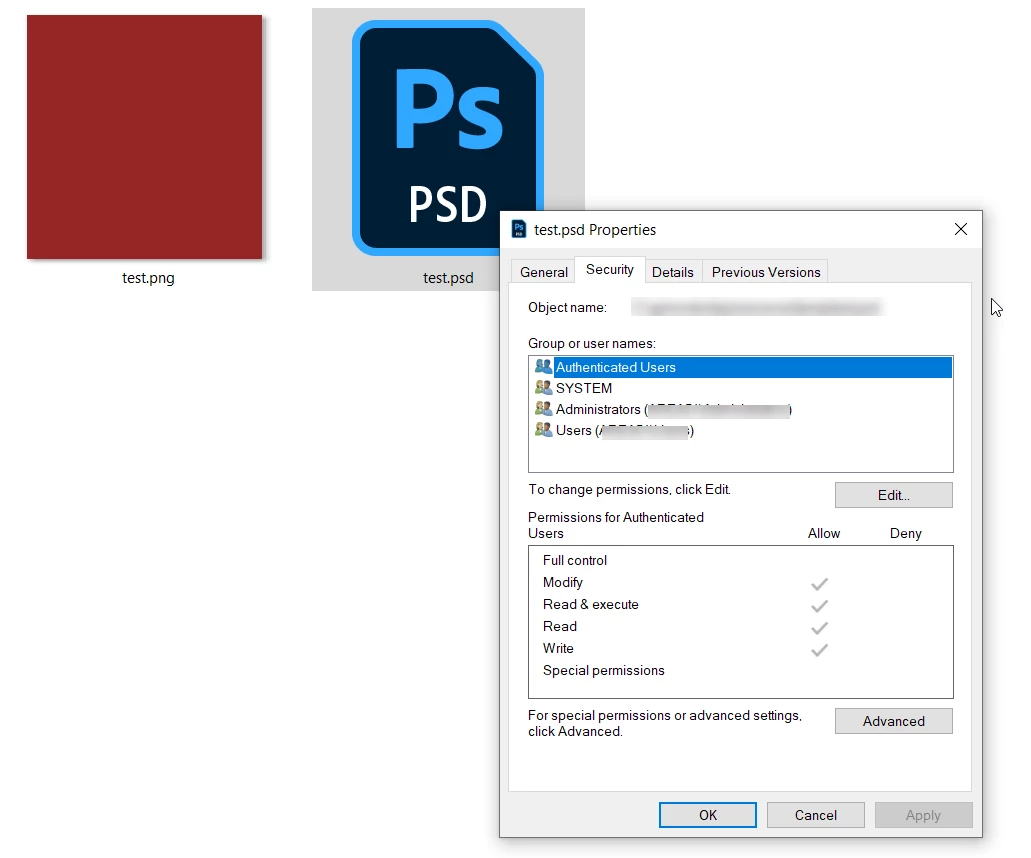Screen dimensions: 1031x858
Task: Click the Administrators group icon
Action: [543, 408]
